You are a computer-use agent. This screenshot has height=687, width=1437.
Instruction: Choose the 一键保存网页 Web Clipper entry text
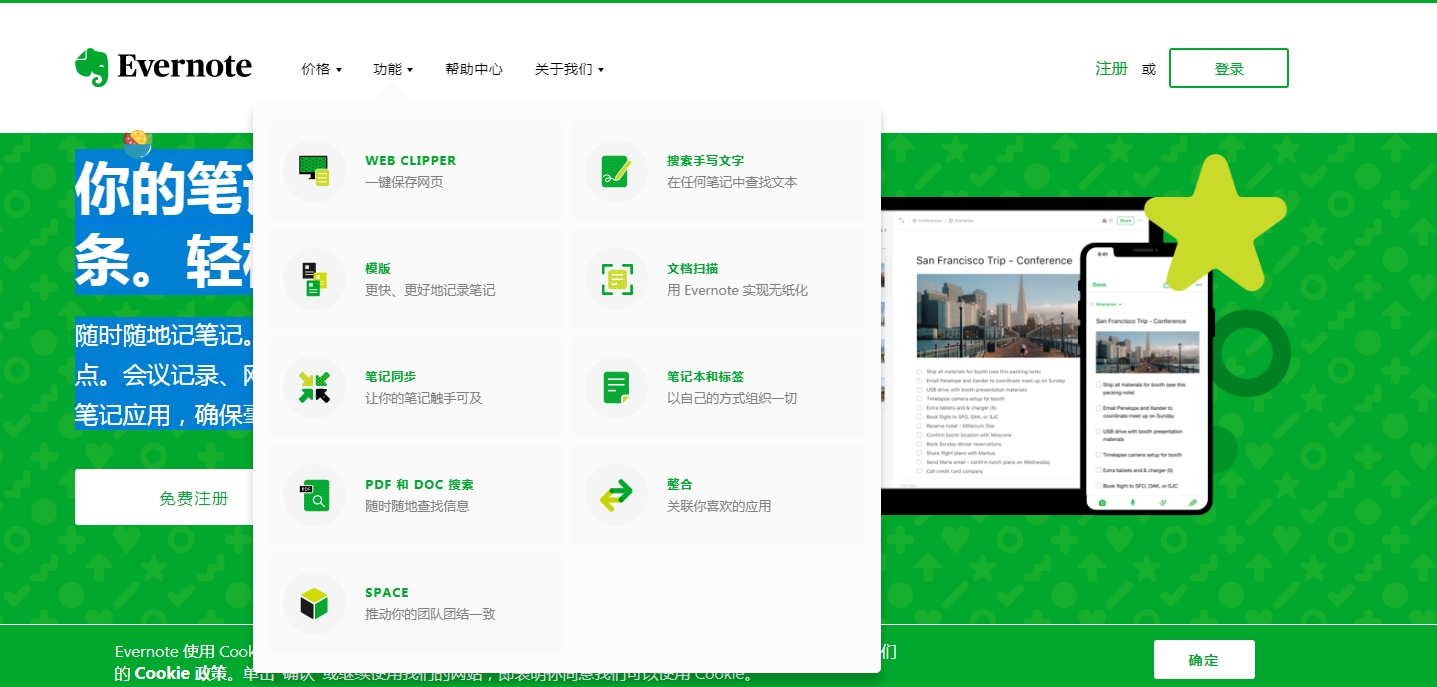tap(404, 182)
